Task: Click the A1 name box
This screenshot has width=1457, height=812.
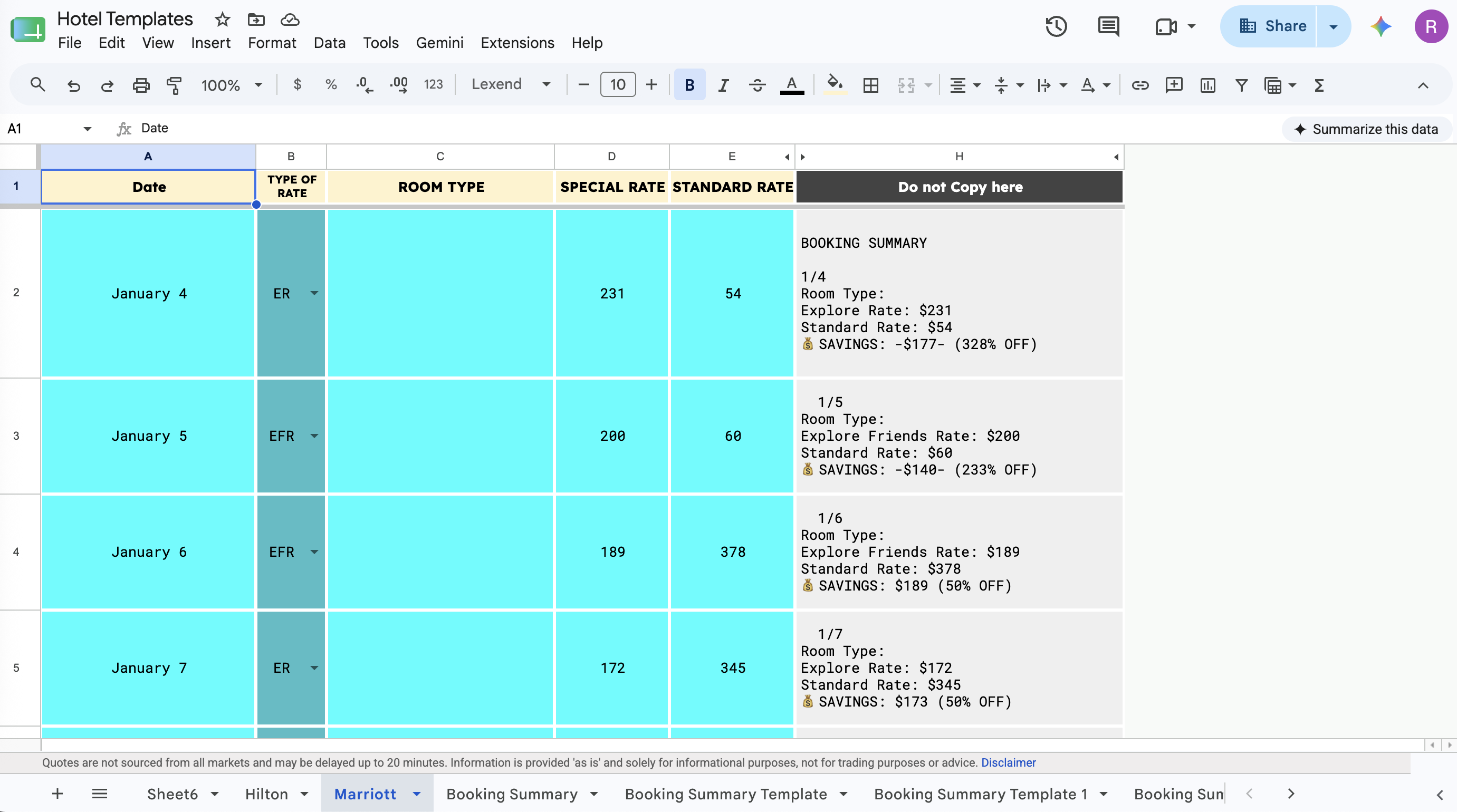Action: click(48, 129)
